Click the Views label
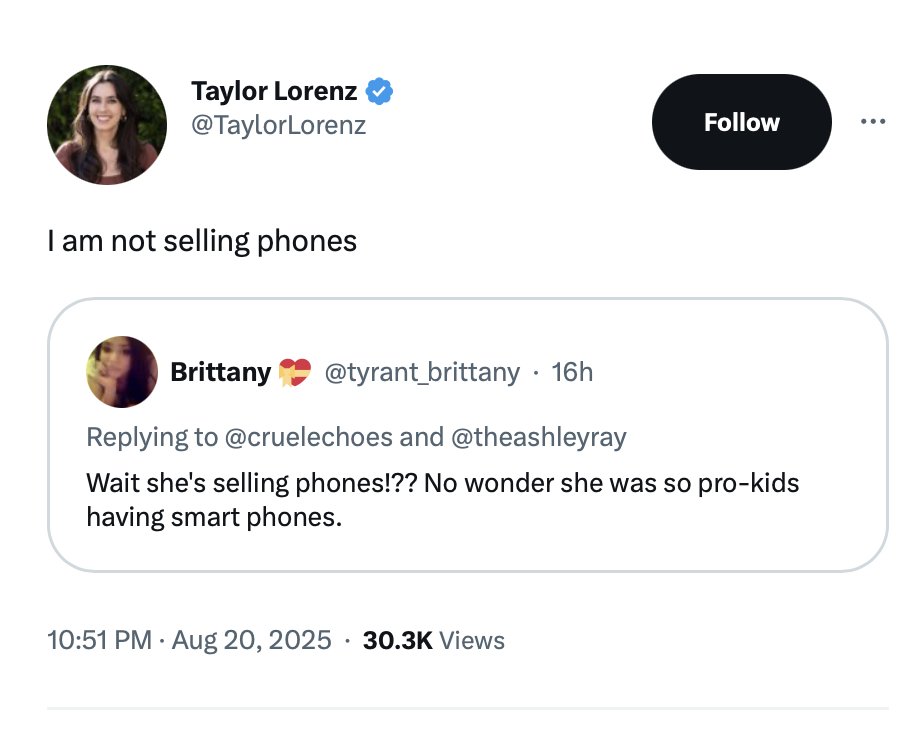902x748 pixels. click(x=472, y=640)
